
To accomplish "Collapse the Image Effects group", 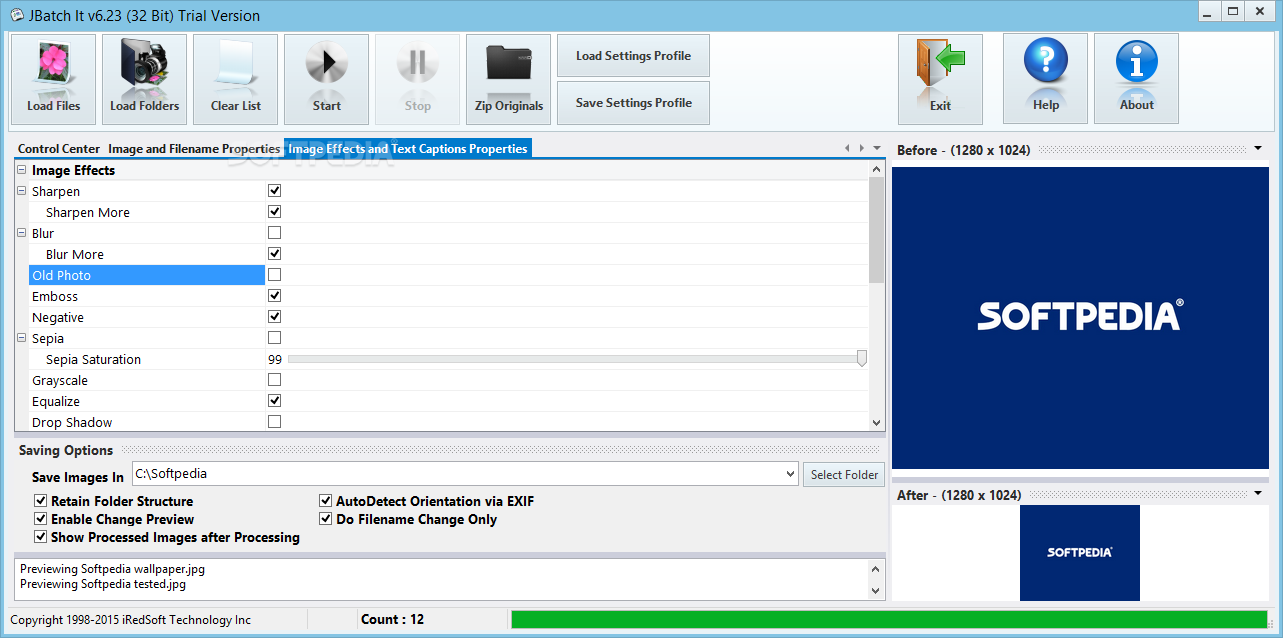I will [x=22, y=170].
